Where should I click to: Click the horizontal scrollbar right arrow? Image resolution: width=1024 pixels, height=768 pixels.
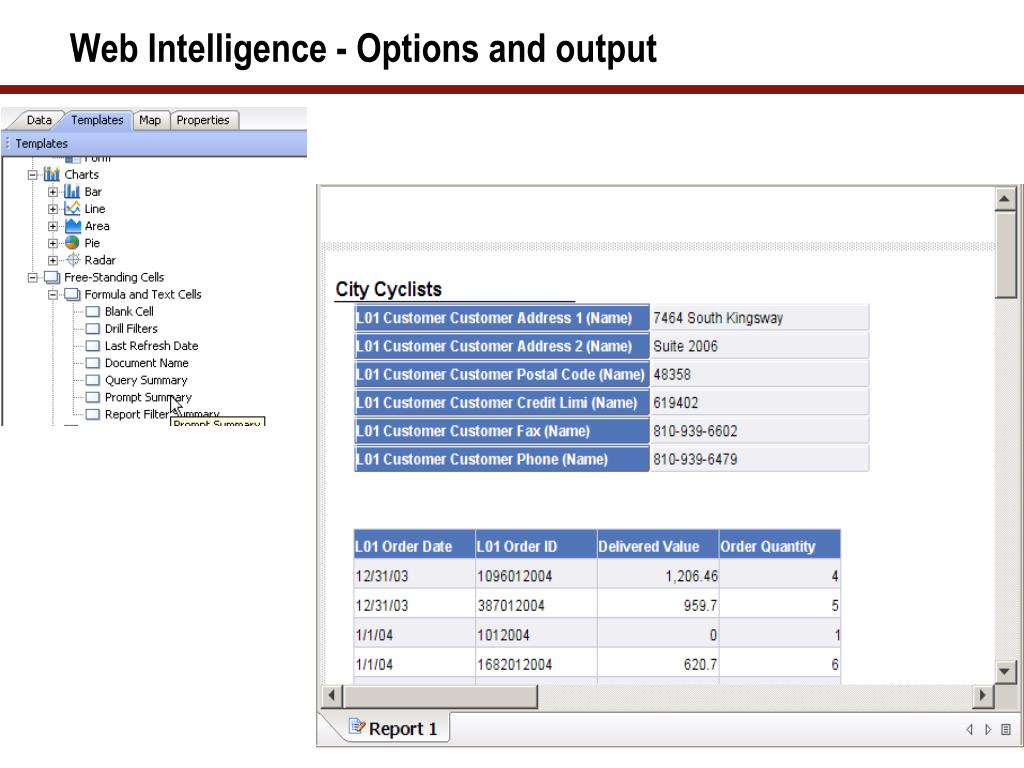pyautogui.click(x=982, y=696)
